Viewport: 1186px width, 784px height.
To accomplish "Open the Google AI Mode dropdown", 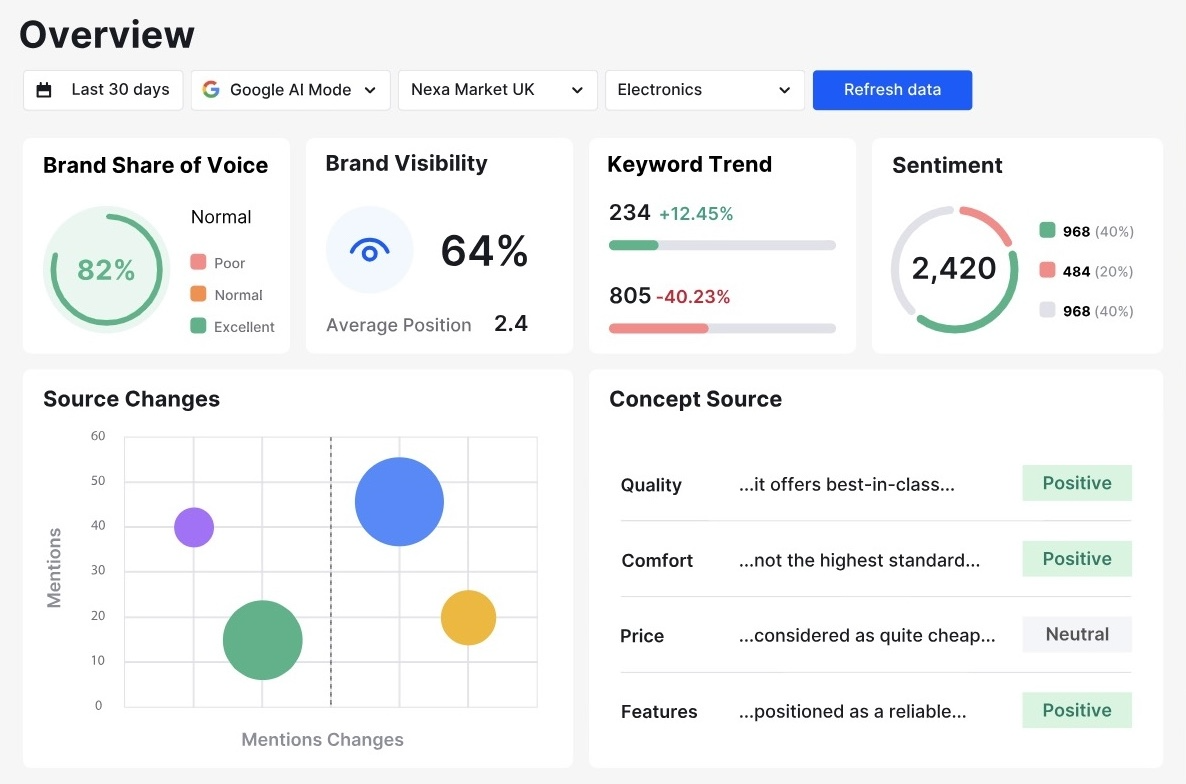I will click(x=290, y=89).
